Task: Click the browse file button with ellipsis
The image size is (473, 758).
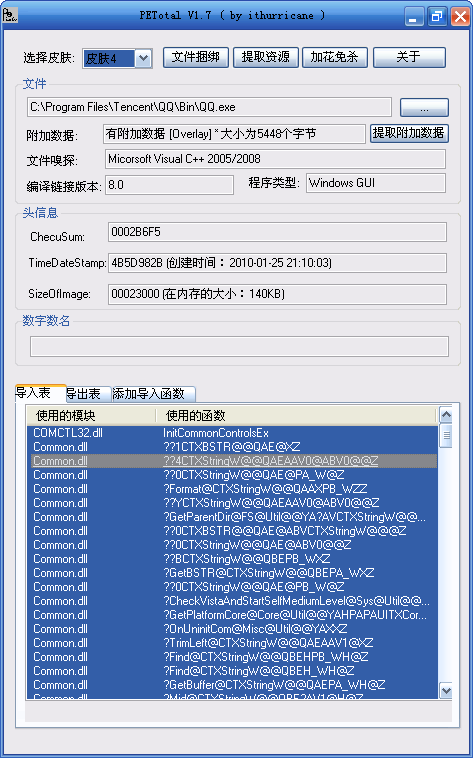Action: click(x=424, y=107)
